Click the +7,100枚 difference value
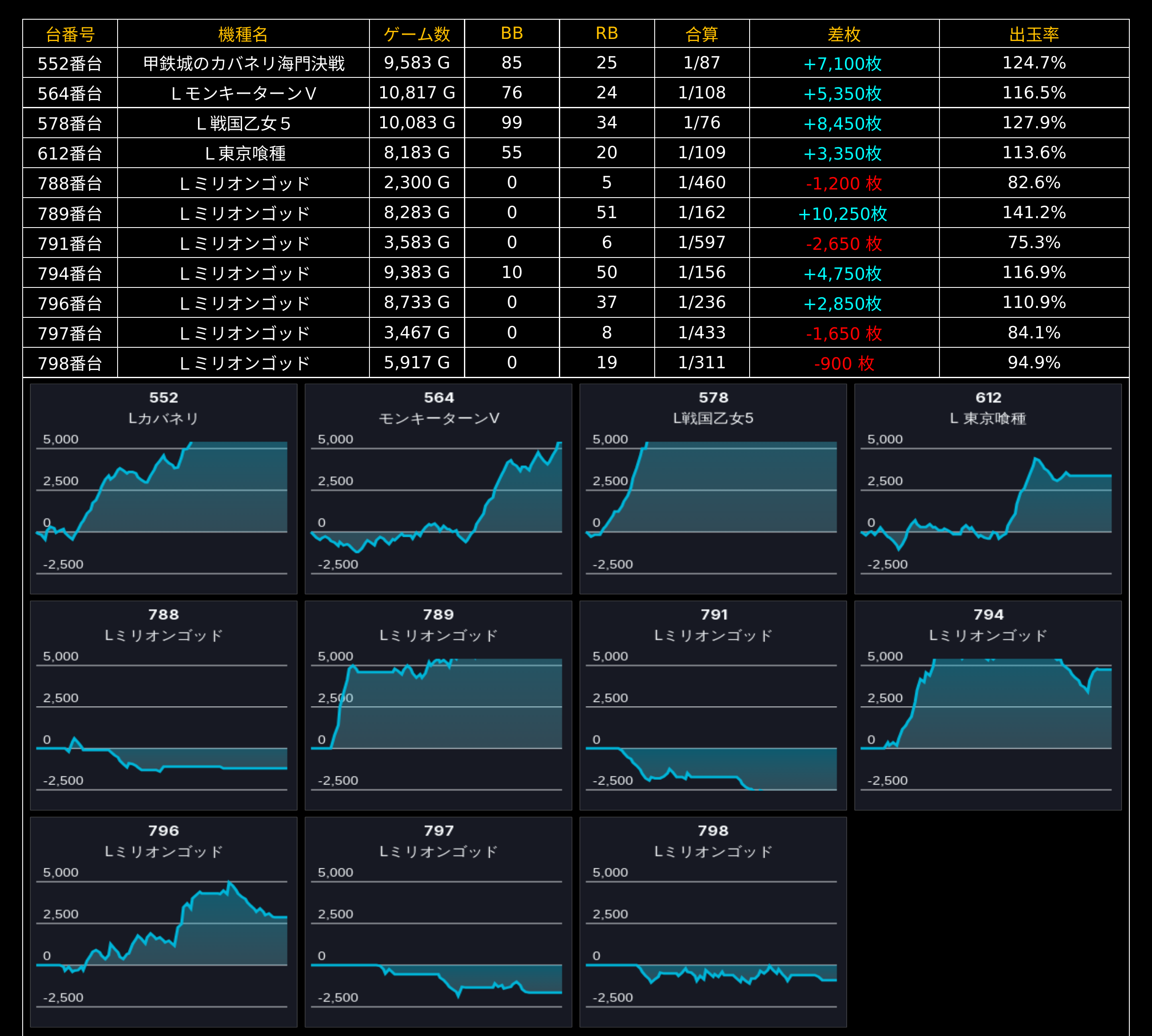The width and height of the screenshot is (1152, 1036). coord(843,63)
